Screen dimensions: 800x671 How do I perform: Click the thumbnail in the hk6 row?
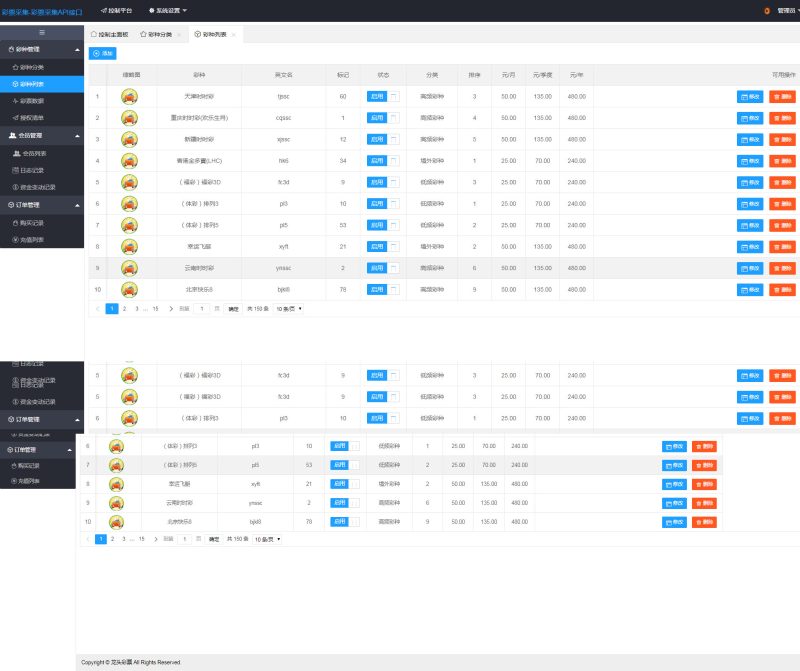pos(130,161)
